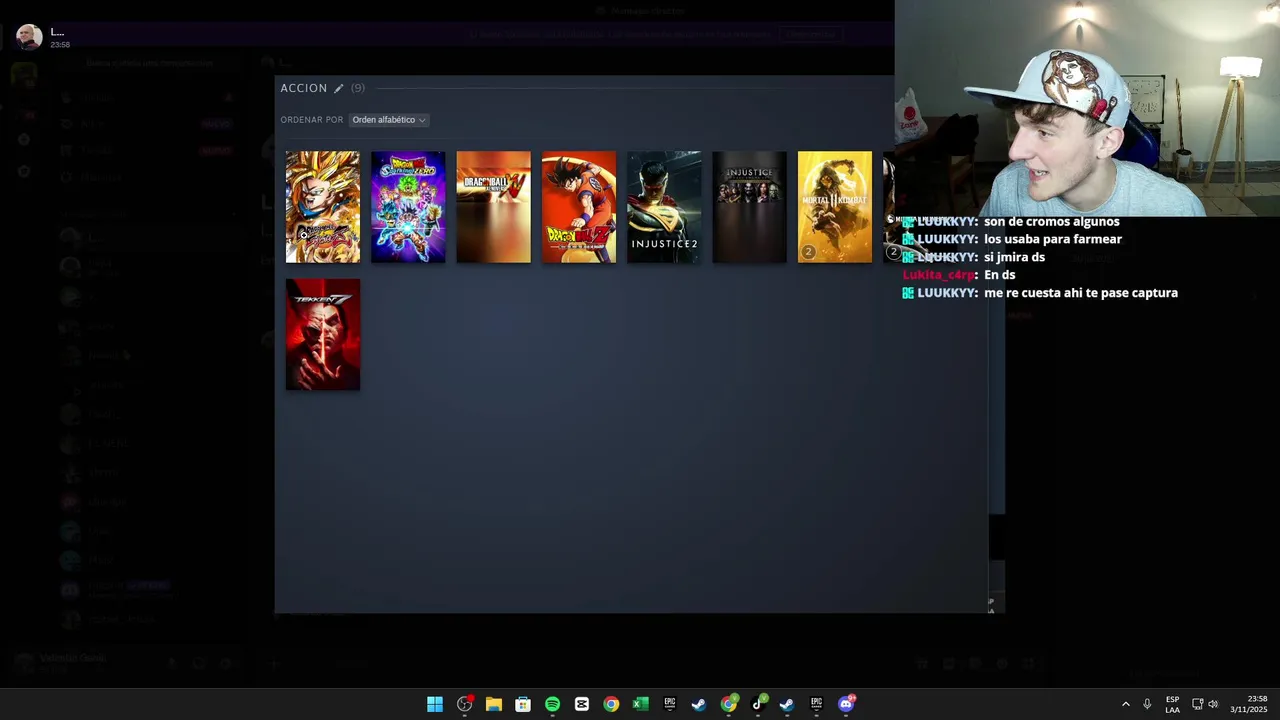
Task: Switch ESP LAA keyboard language
Action: [1172, 704]
